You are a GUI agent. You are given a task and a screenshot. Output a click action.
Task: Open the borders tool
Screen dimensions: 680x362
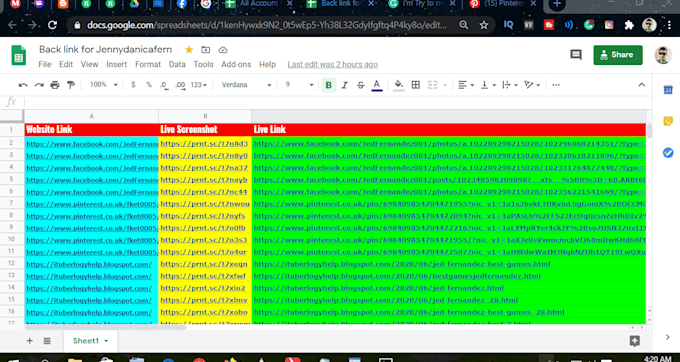coord(415,85)
